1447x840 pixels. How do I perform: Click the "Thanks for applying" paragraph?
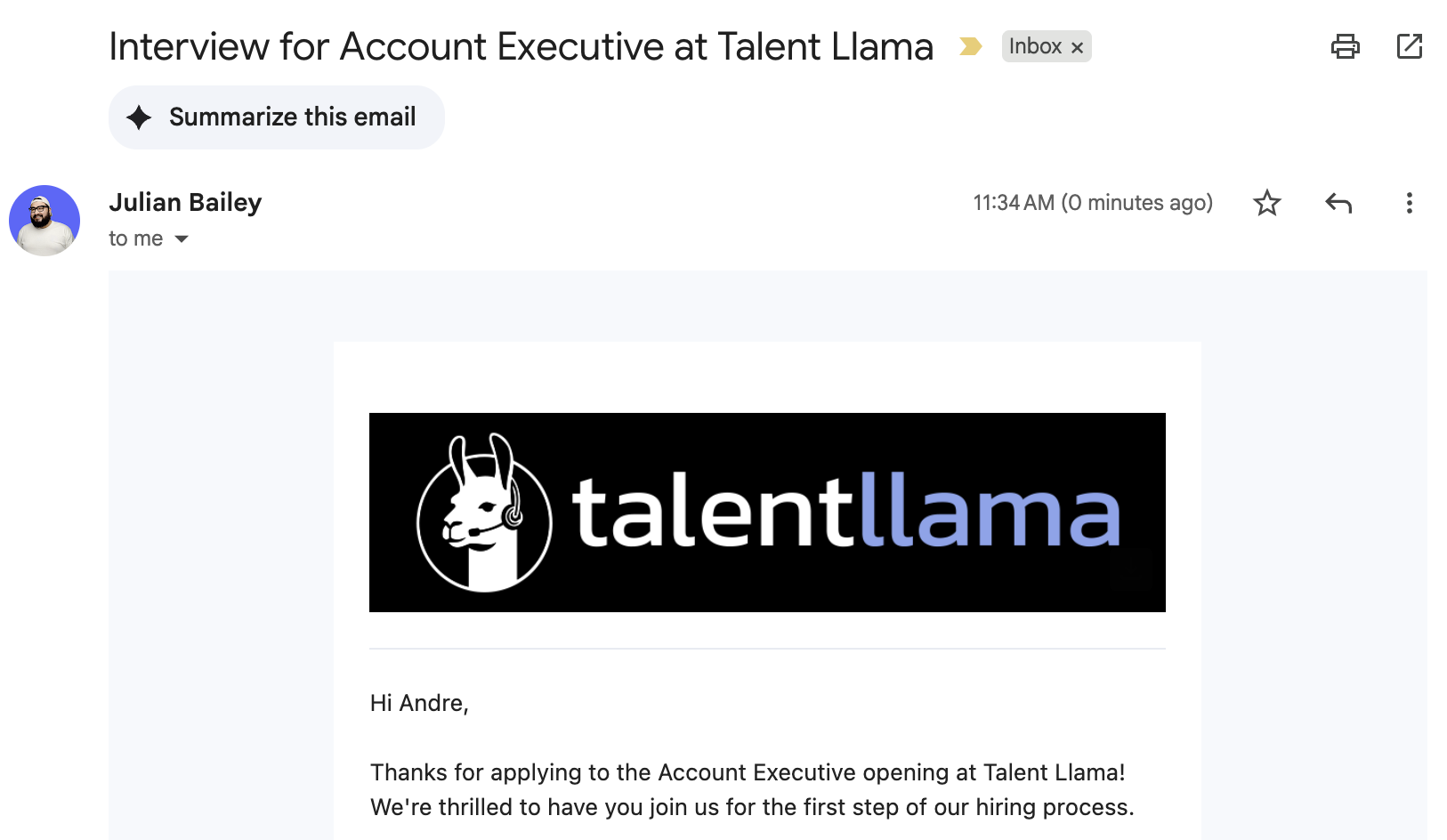coord(752,789)
